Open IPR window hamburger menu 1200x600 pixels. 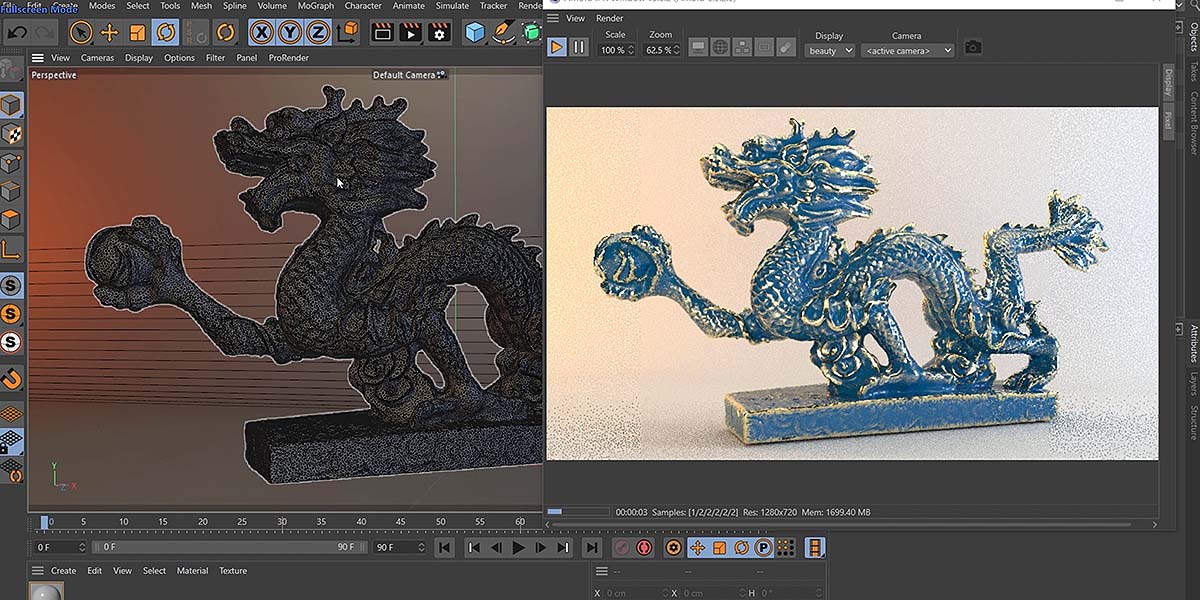pos(553,18)
